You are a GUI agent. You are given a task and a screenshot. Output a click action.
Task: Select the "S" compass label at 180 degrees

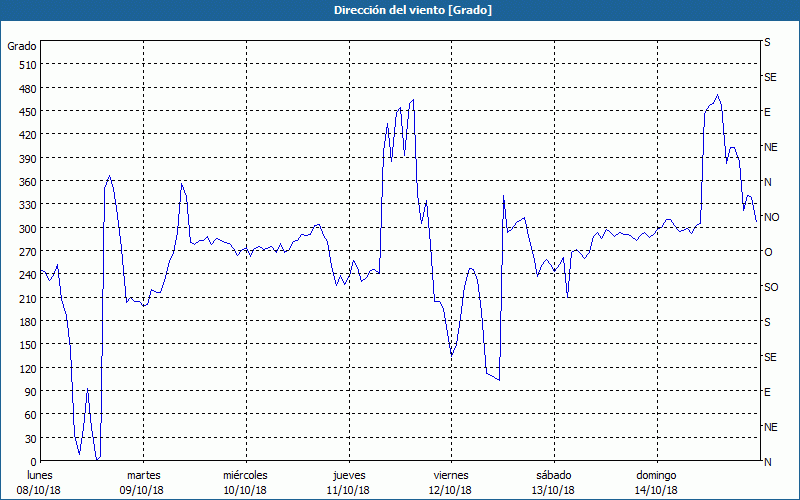767,322
